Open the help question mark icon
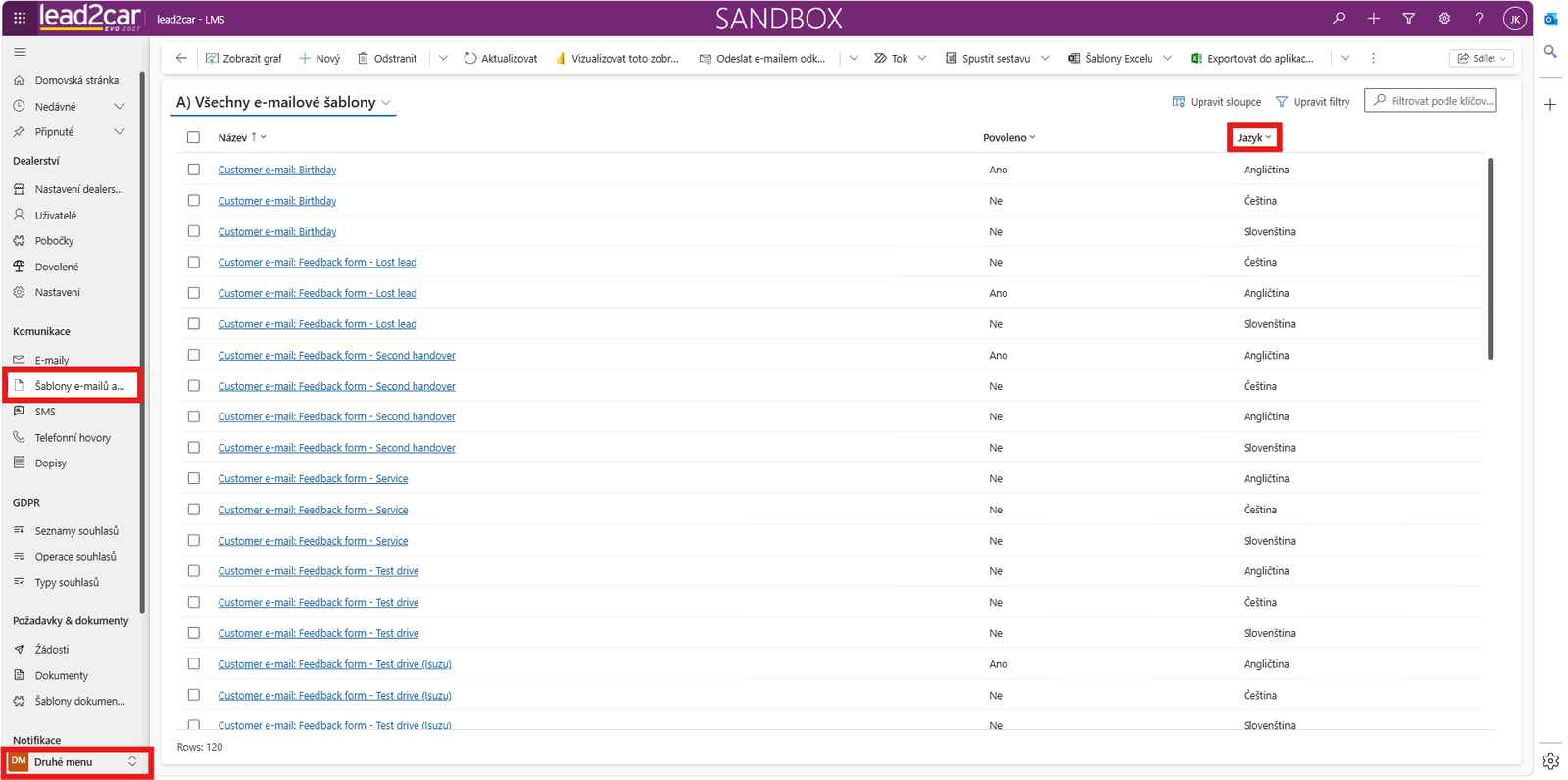The image size is (1568, 780). [x=1479, y=18]
